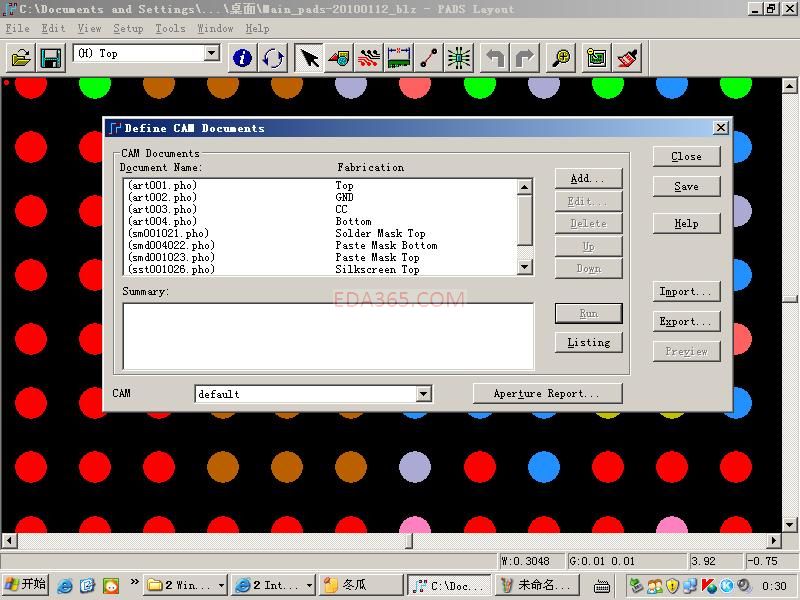Click the Undo arrow icon
Image resolution: width=800 pixels, height=600 pixels.
pos(494,58)
